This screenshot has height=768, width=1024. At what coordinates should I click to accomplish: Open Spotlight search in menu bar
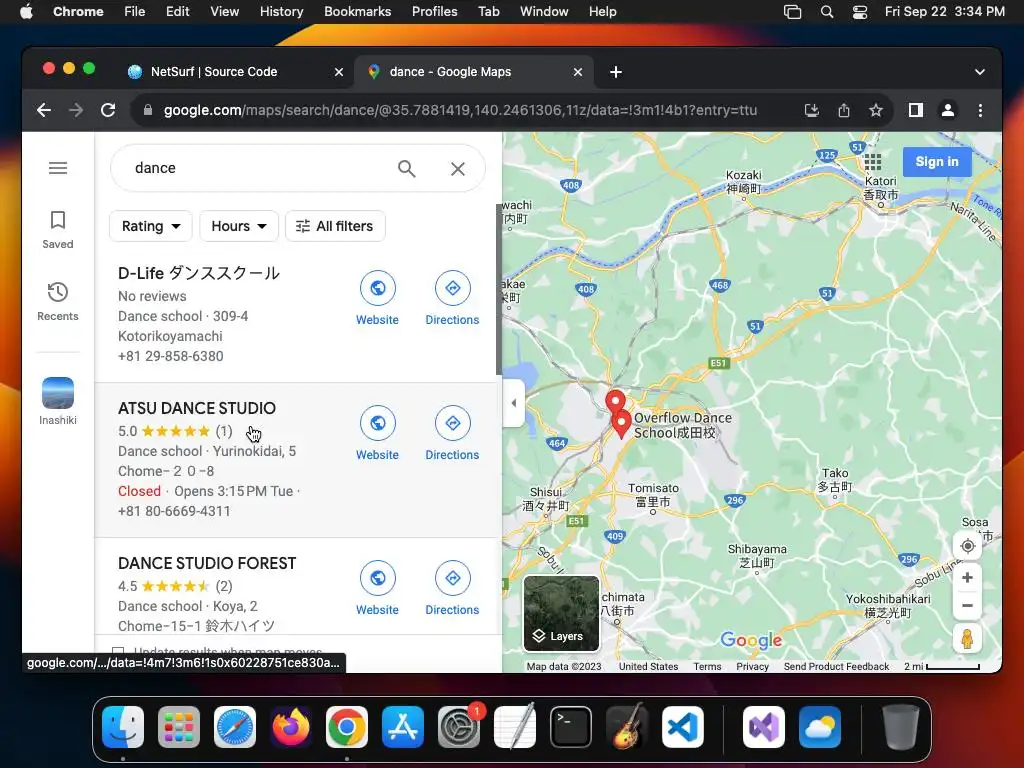(x=826, y=12)
